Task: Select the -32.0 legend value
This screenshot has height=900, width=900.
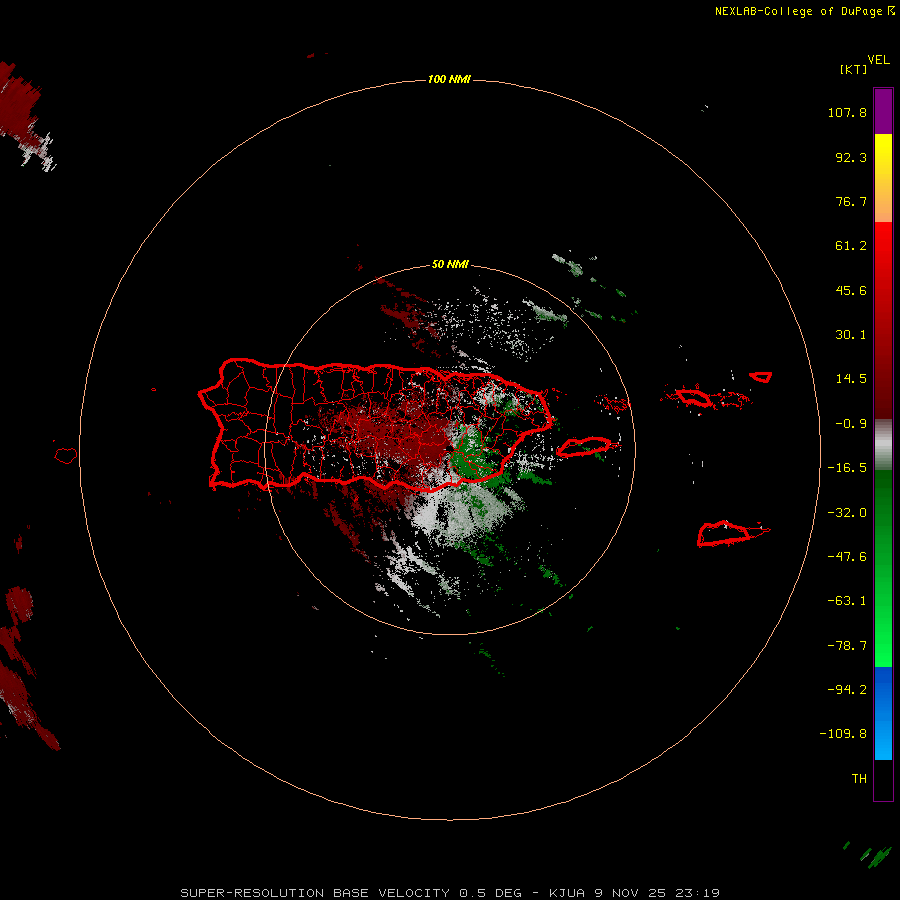Action: pyautogui.click(x=847, y=513)
